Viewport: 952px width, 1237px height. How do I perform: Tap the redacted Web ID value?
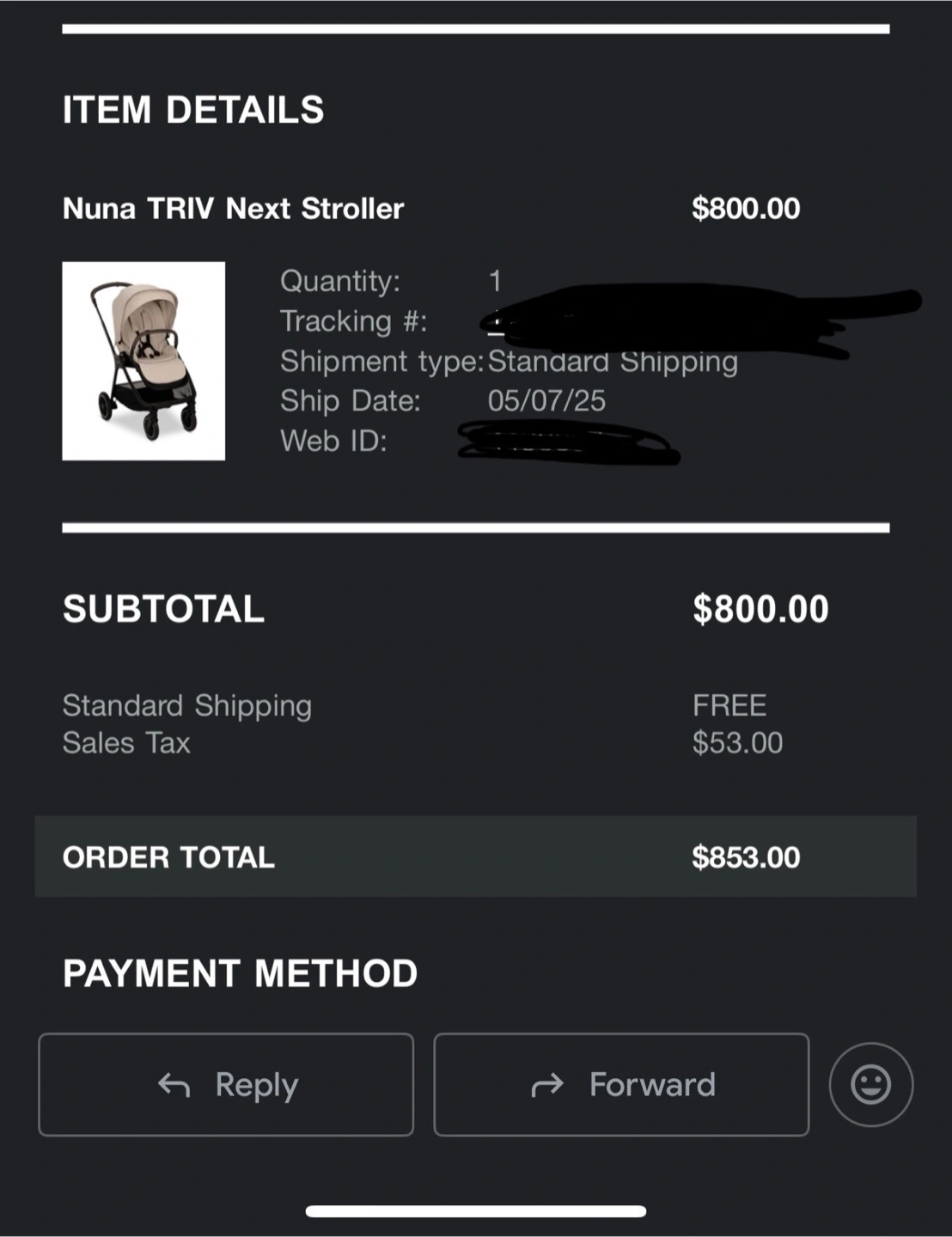point(567,442)
